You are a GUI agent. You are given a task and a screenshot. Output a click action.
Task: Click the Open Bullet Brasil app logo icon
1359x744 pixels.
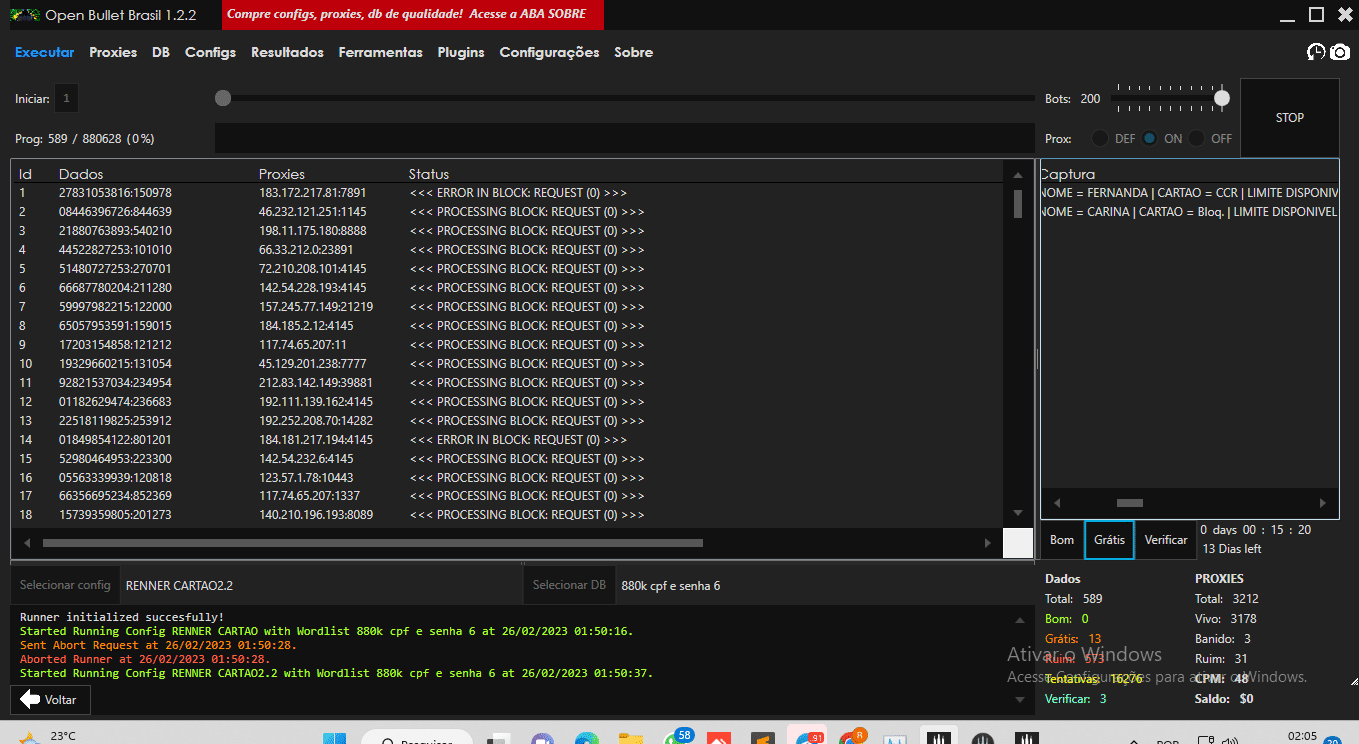point(24,14)
